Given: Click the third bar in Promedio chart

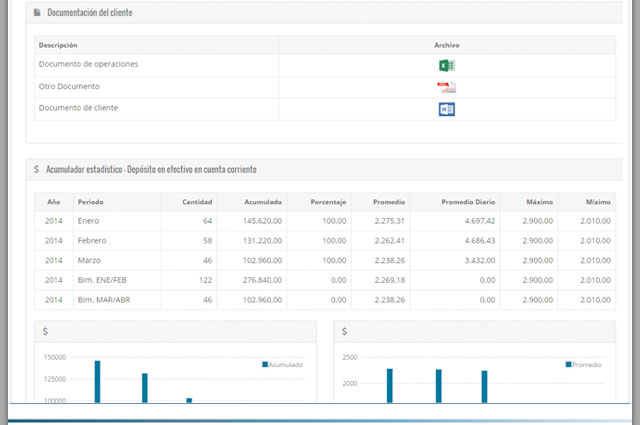Looking at the screenshot, I should pyautogui.click(x=484, y=387).
